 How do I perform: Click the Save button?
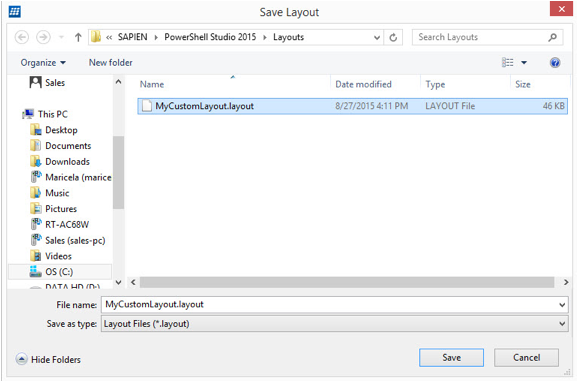tap(451, 358)
